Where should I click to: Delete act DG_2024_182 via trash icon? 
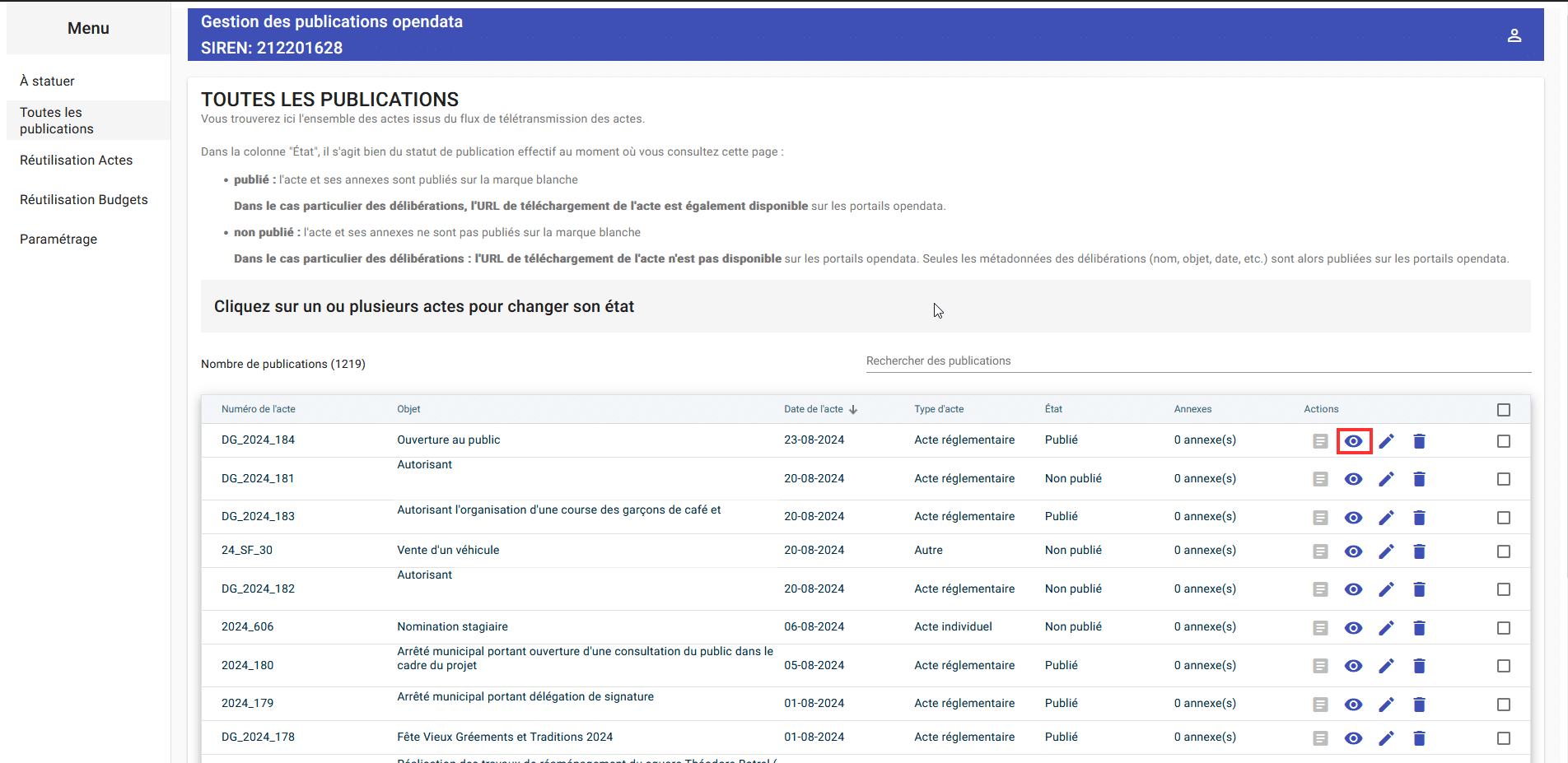click(1419, 589)
